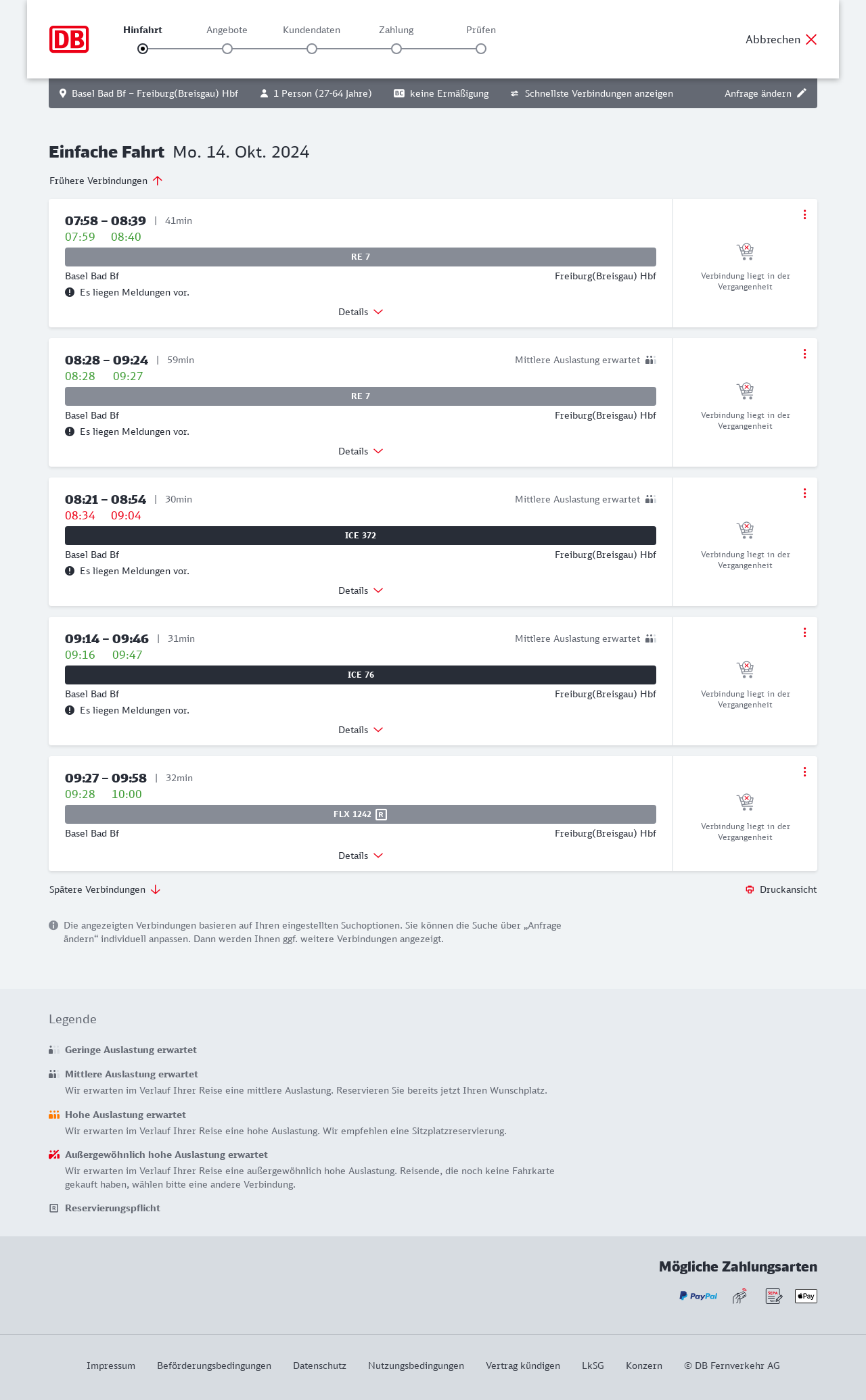Open three-dot menu for FLX 1242 connection
Viewport: 866px width, 1400px height.
tap(804, 772)
